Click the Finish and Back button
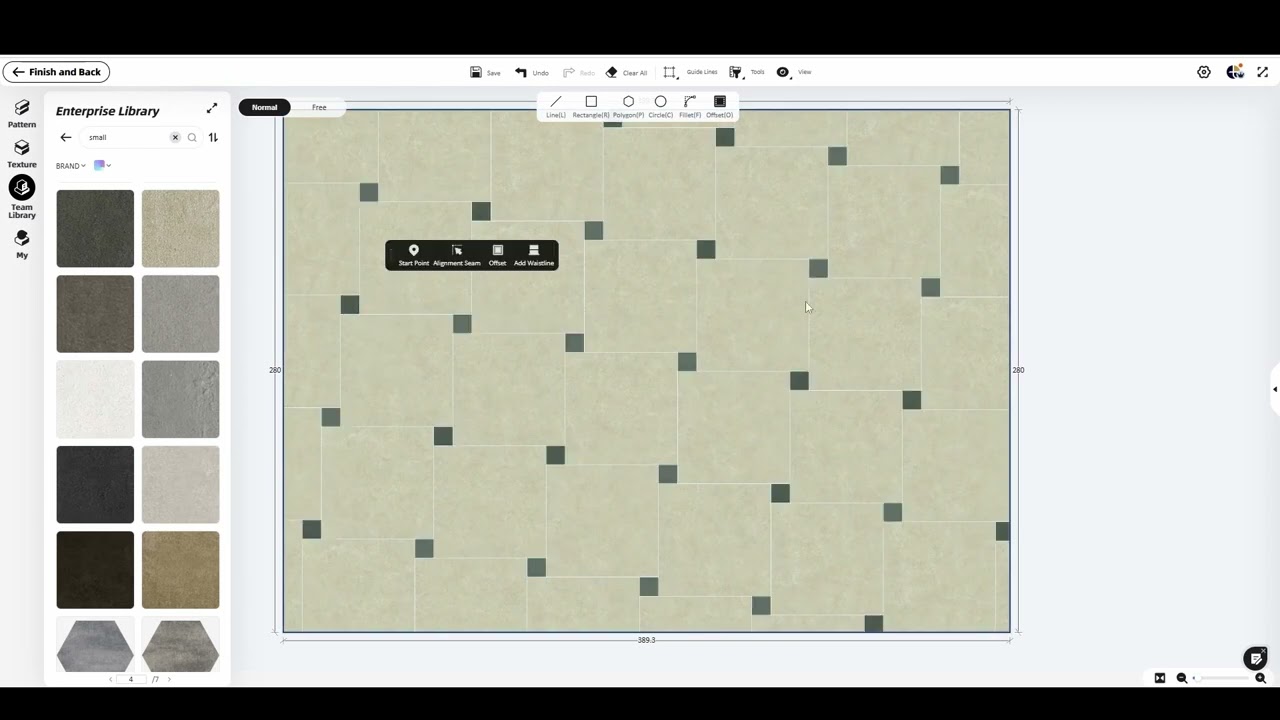 (x=56, y=72)
